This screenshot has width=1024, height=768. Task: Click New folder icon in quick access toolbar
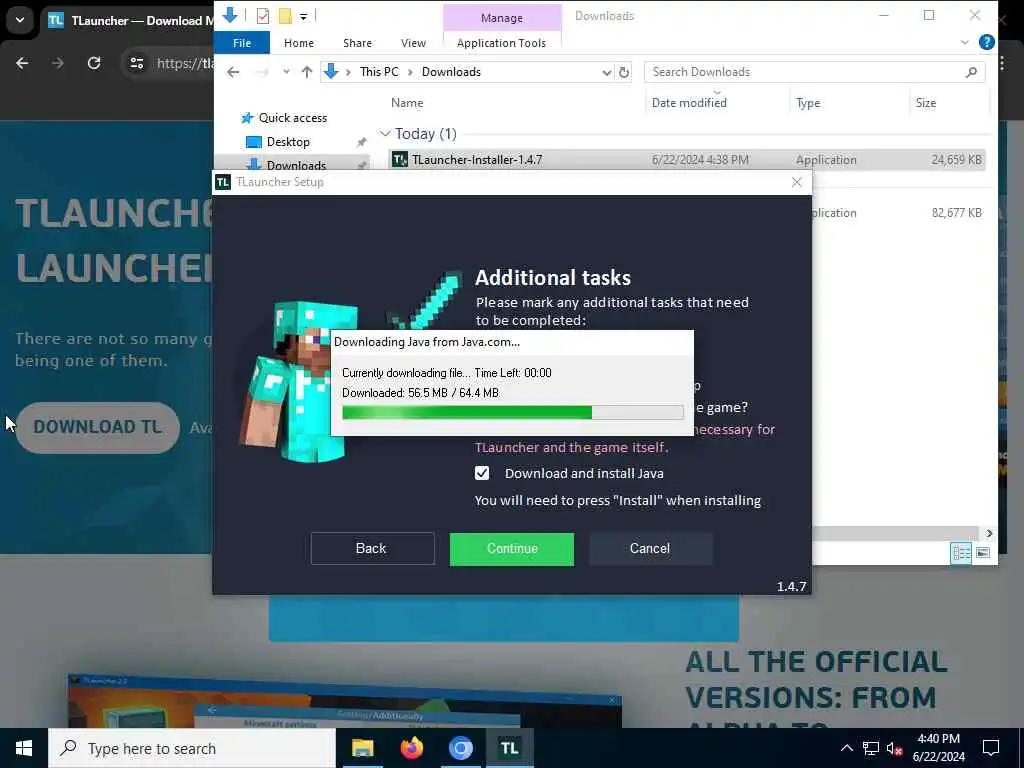pos(285,16)
